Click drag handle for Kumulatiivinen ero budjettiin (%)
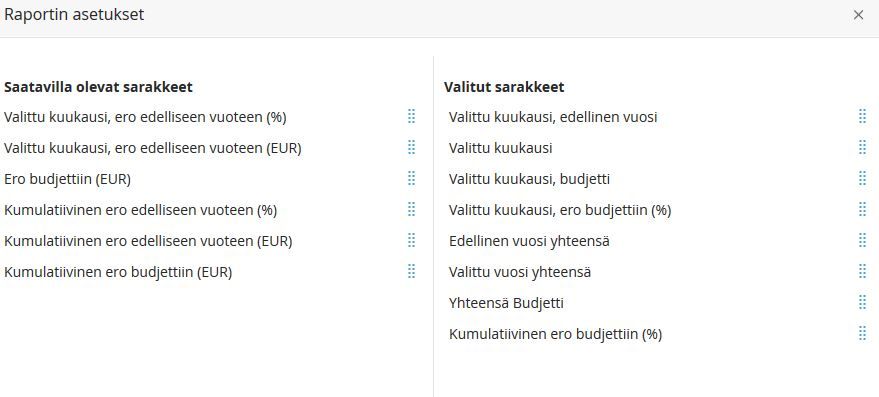 click(863, 333)
